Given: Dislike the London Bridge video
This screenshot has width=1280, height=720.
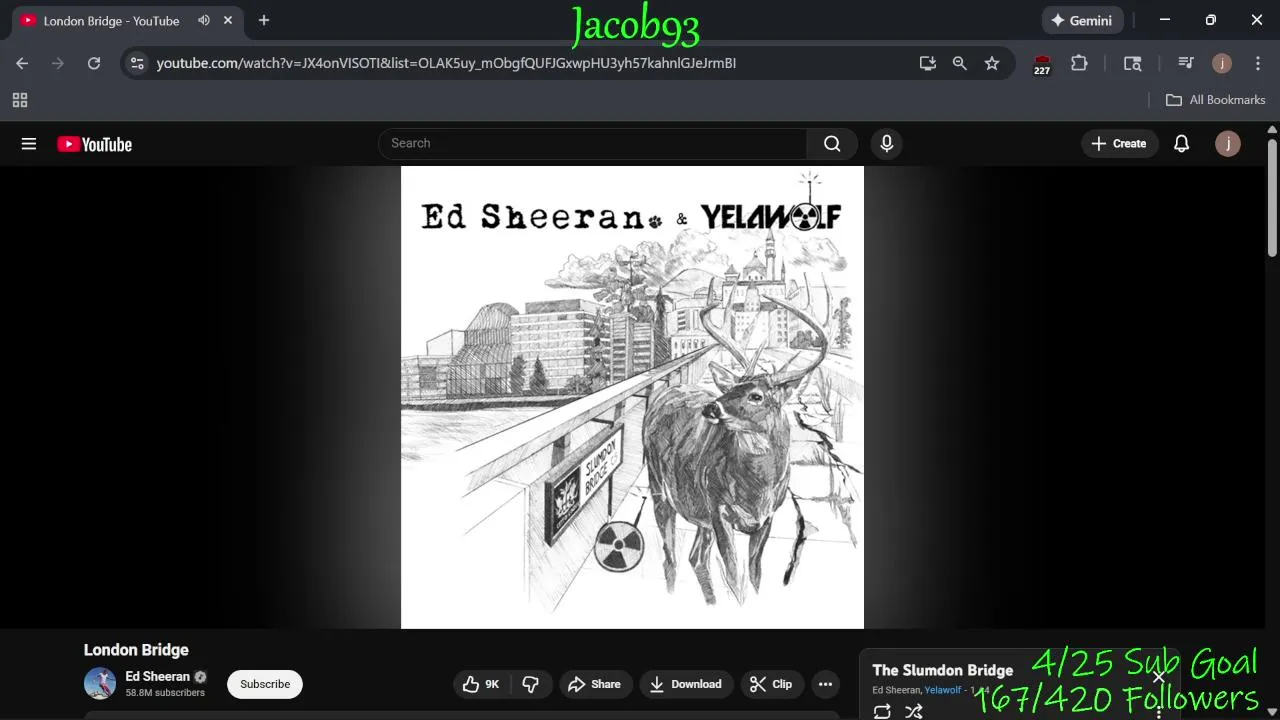Looking at the screenshot, I should point(531,684).
